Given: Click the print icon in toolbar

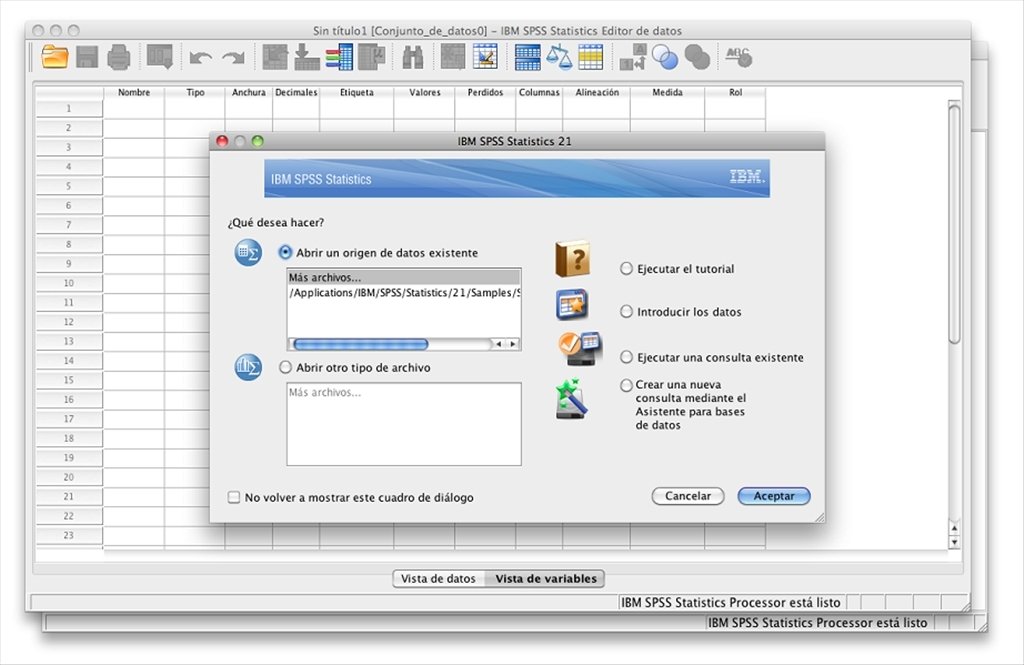Looking at the screenshot, I should (x=119, y=57).
